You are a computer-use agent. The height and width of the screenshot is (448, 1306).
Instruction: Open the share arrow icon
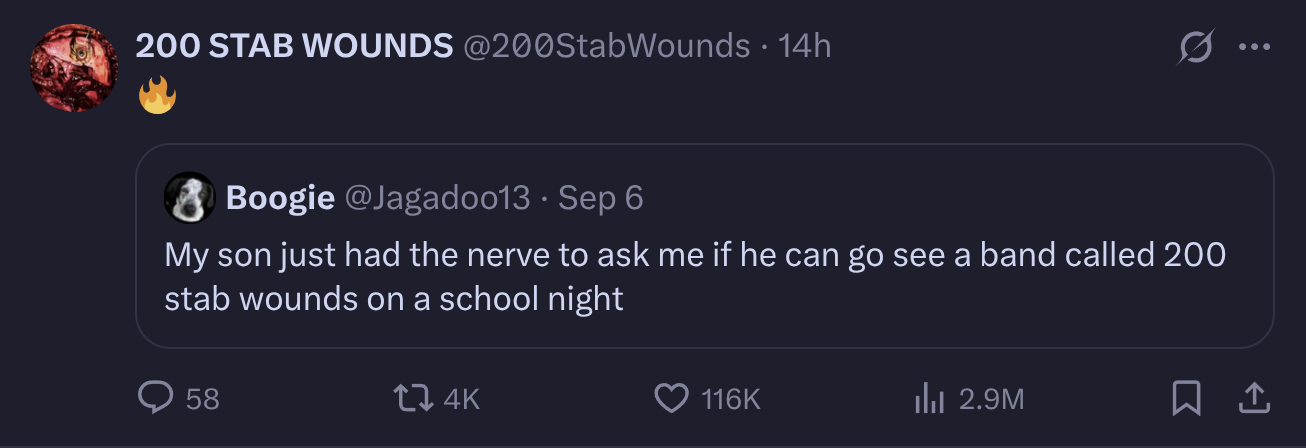[x=1253, y=399]
